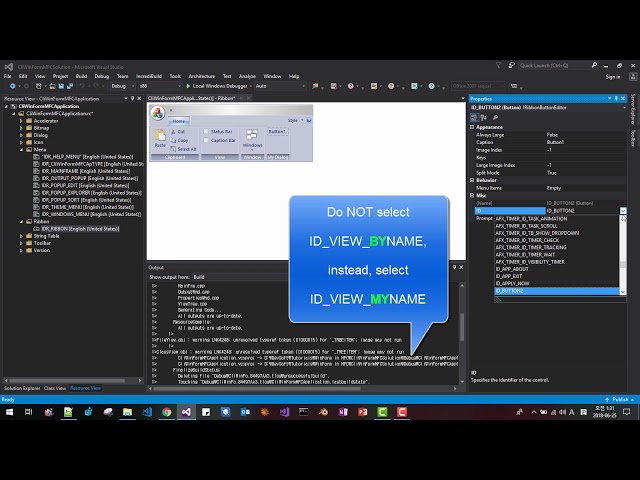The height and width of the screenshot is (480, 640).
Task: Open Chrome from the Windows taskbar
Action: pos(167,412)
